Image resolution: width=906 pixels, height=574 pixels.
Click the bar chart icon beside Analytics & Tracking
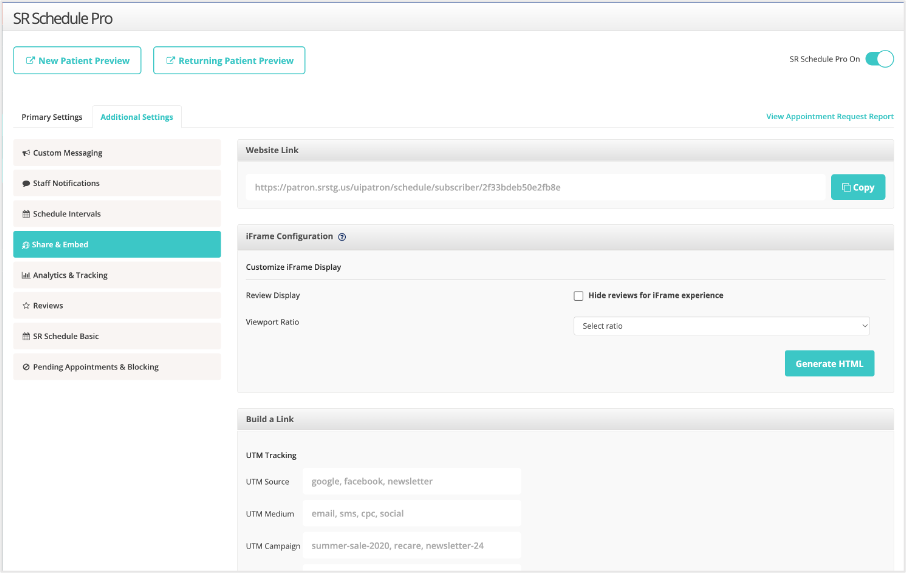point(26,275)
